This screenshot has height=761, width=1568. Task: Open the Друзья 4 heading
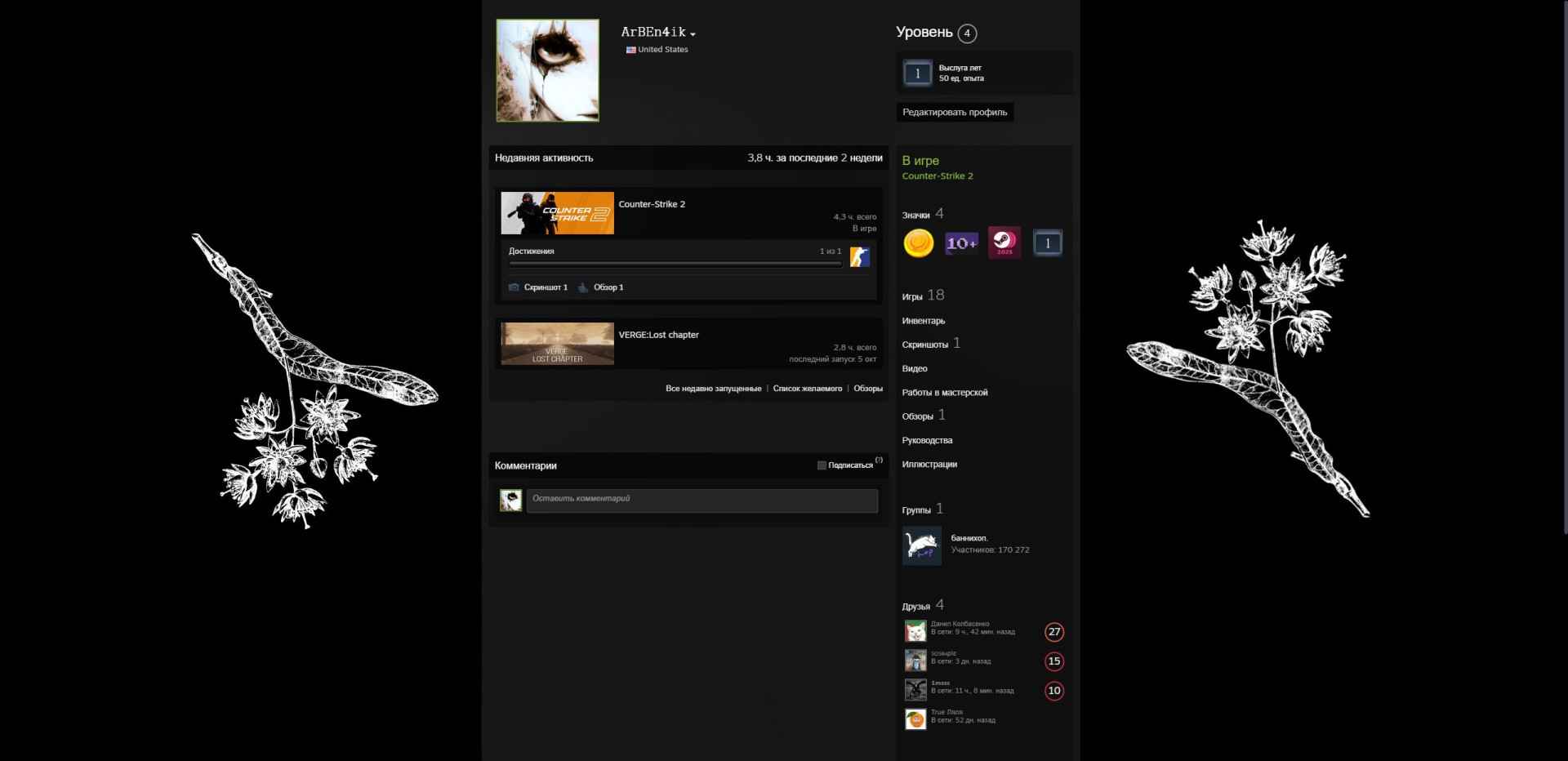(x=923, y=606)
